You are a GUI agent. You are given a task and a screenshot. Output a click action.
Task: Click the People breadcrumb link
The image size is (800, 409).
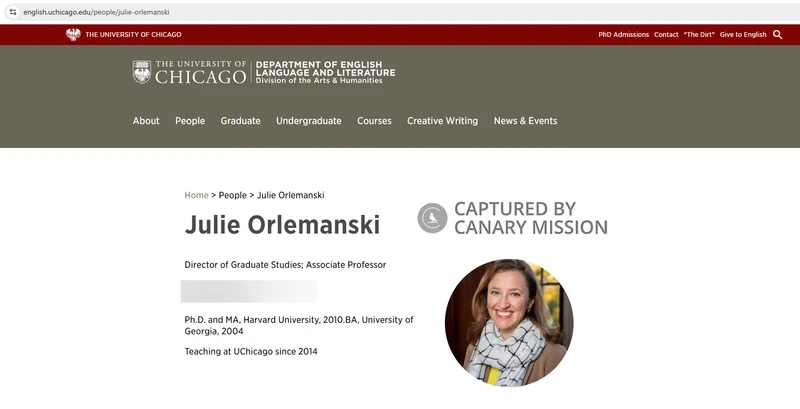(233, 195)
